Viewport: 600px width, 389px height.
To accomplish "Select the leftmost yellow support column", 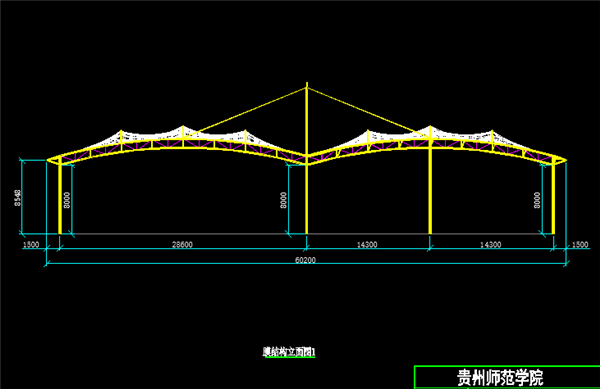I will click(x=60, y=198).
